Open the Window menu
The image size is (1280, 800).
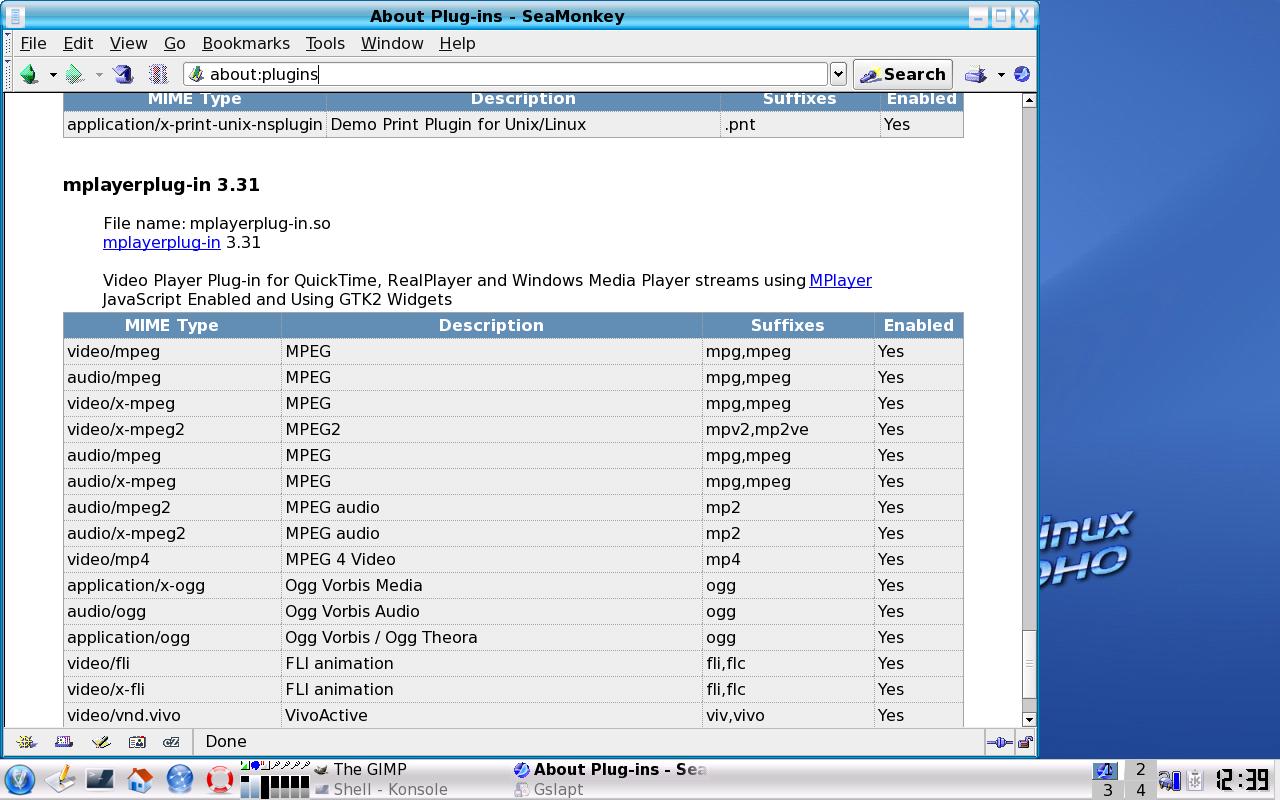click(x=392, y=43)
